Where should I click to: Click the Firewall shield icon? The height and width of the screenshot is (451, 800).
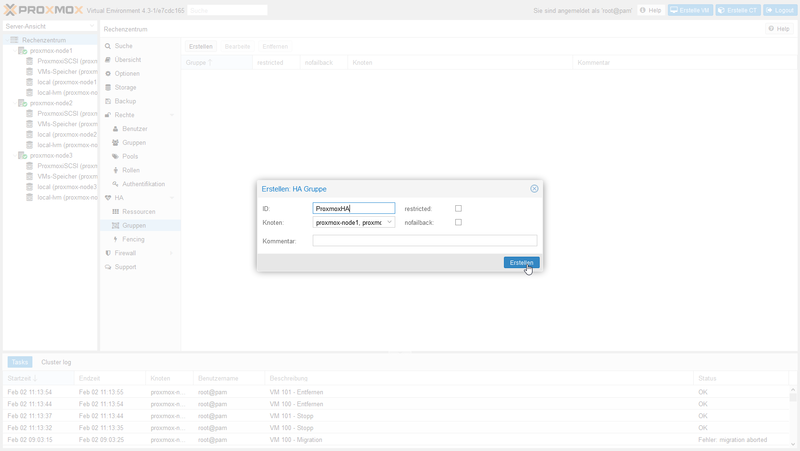108,253
